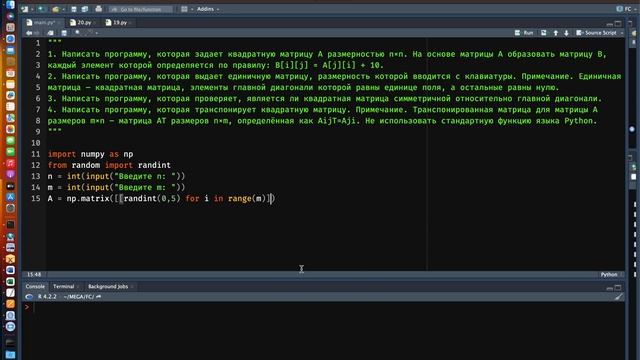Click the Show in new window icon
The width and height of the screenshot is (640, 360).
click(x=50, y=33)
